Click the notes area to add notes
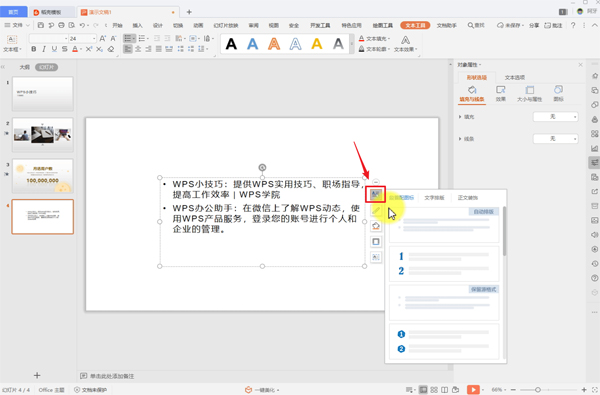The width and height of the screenshot is (600, 395). coord(107,376)
